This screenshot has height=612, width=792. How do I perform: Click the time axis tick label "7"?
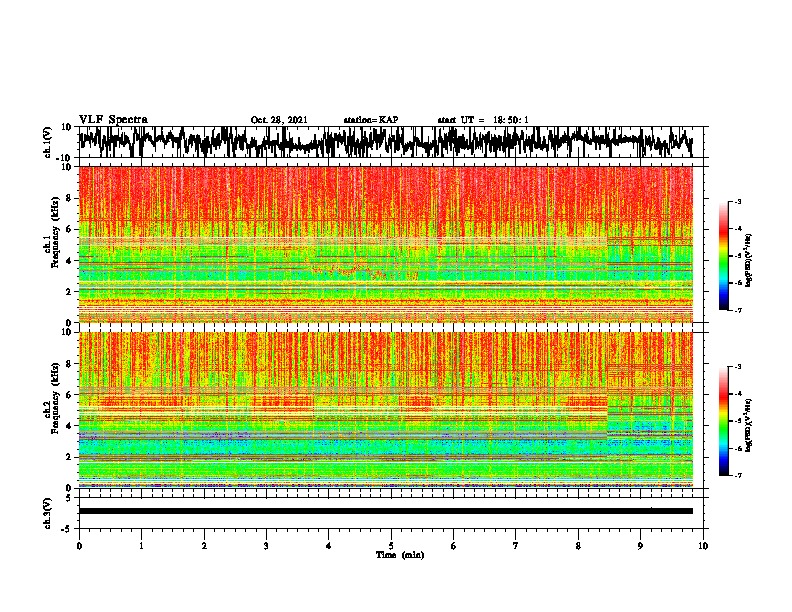tap(516, 546)
